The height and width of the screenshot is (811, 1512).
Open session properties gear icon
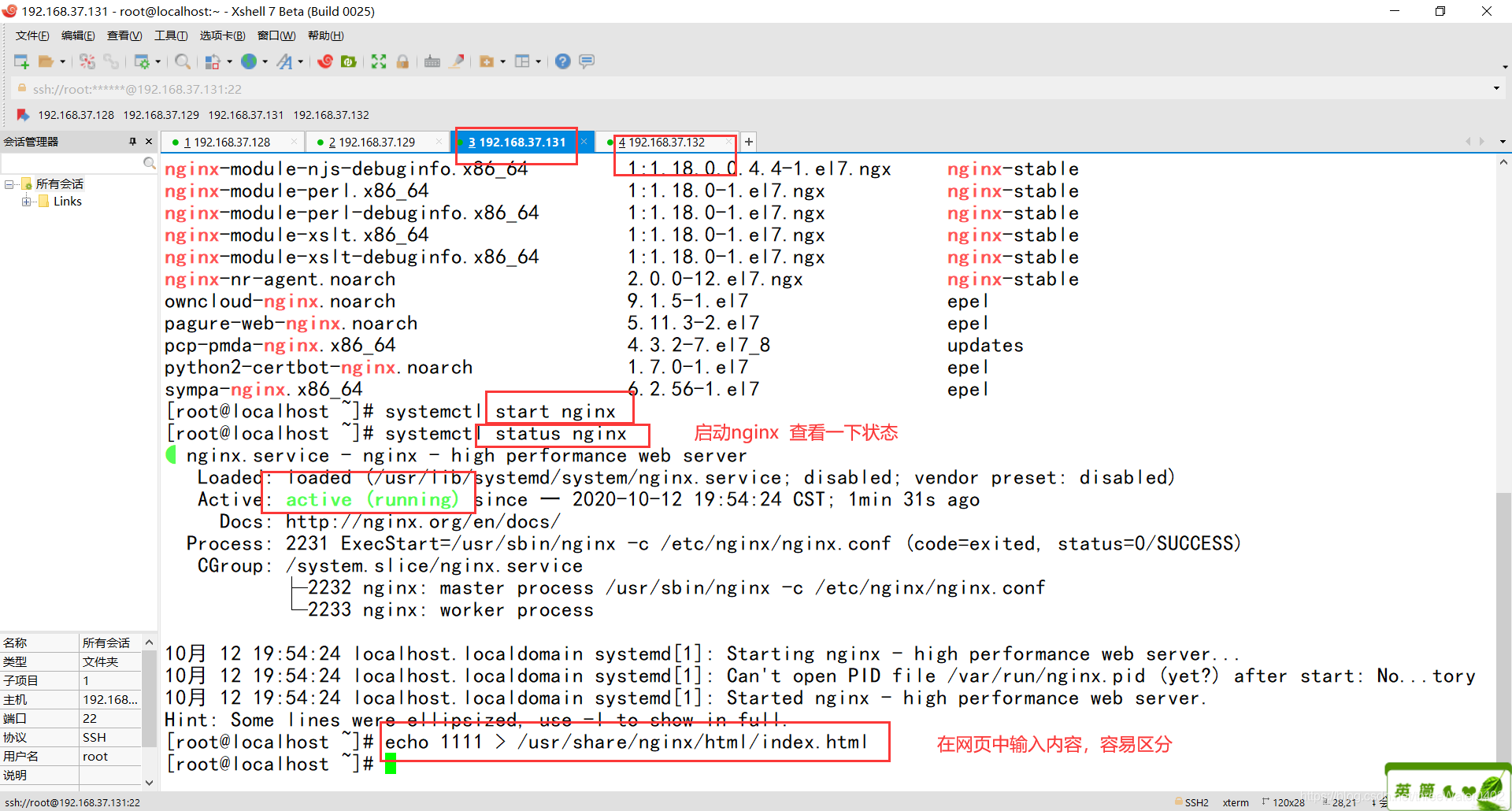(142, 61)
